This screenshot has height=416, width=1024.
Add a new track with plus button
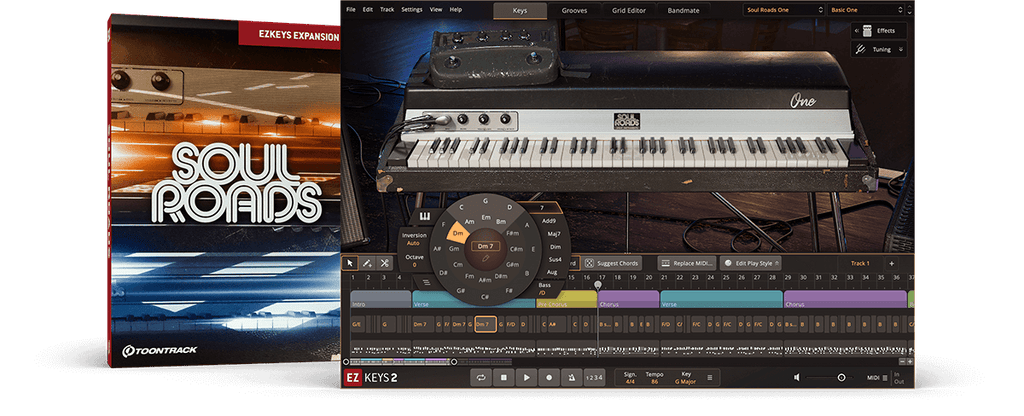891,263
